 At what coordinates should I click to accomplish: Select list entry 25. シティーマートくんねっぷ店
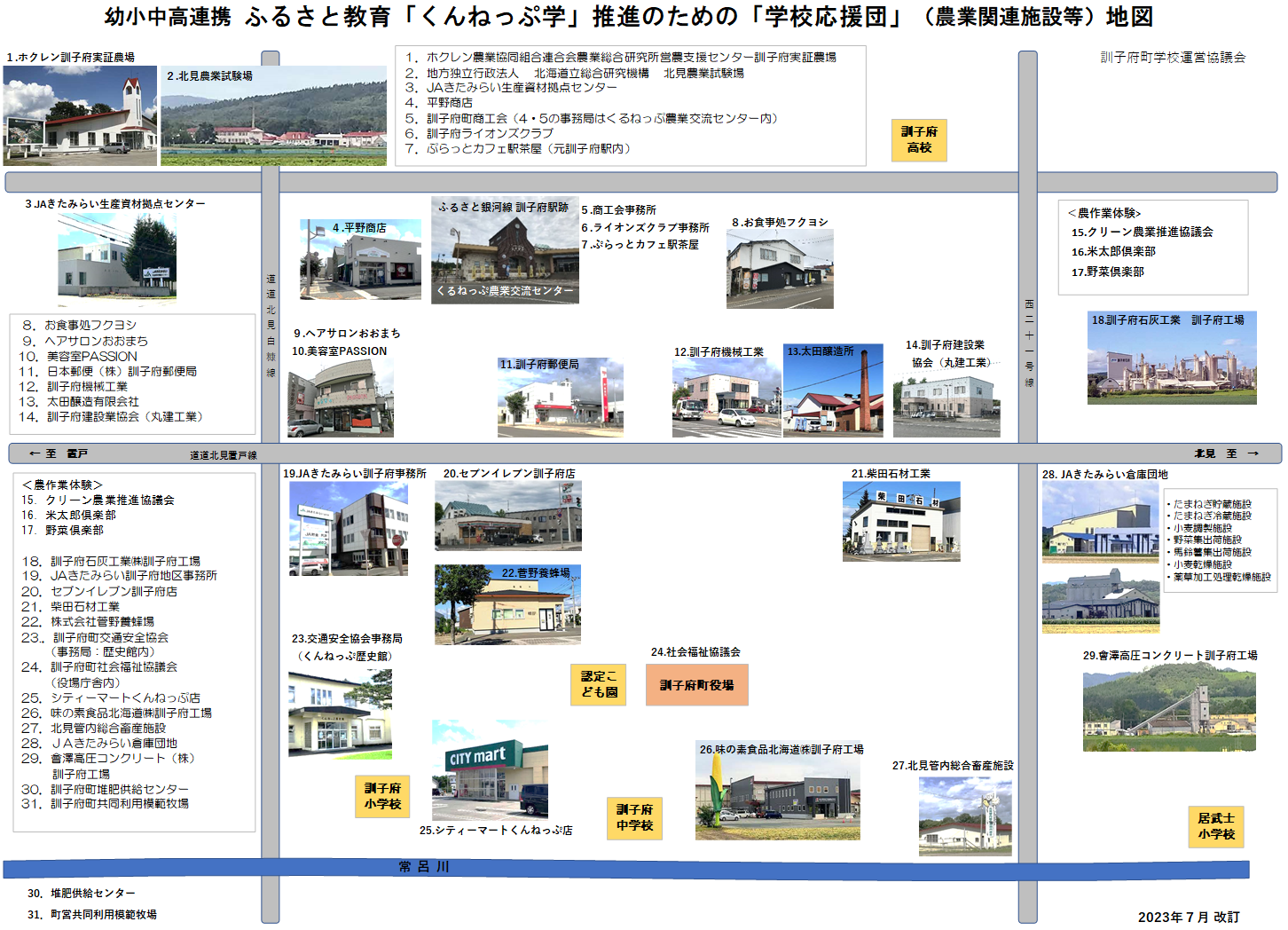click(111, 698)
